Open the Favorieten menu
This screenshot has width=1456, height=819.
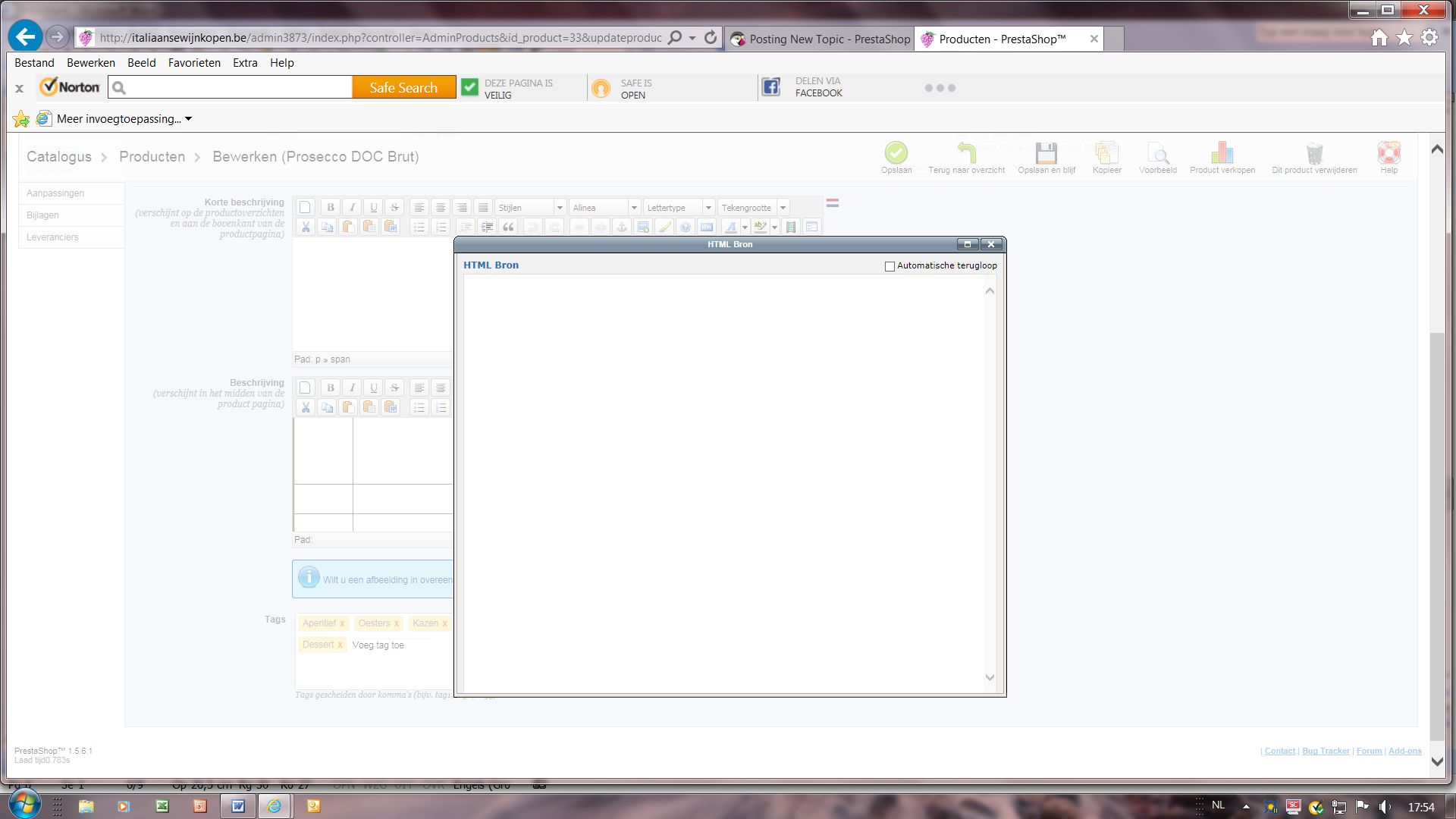pyautogui.click(x=194, y=63)
